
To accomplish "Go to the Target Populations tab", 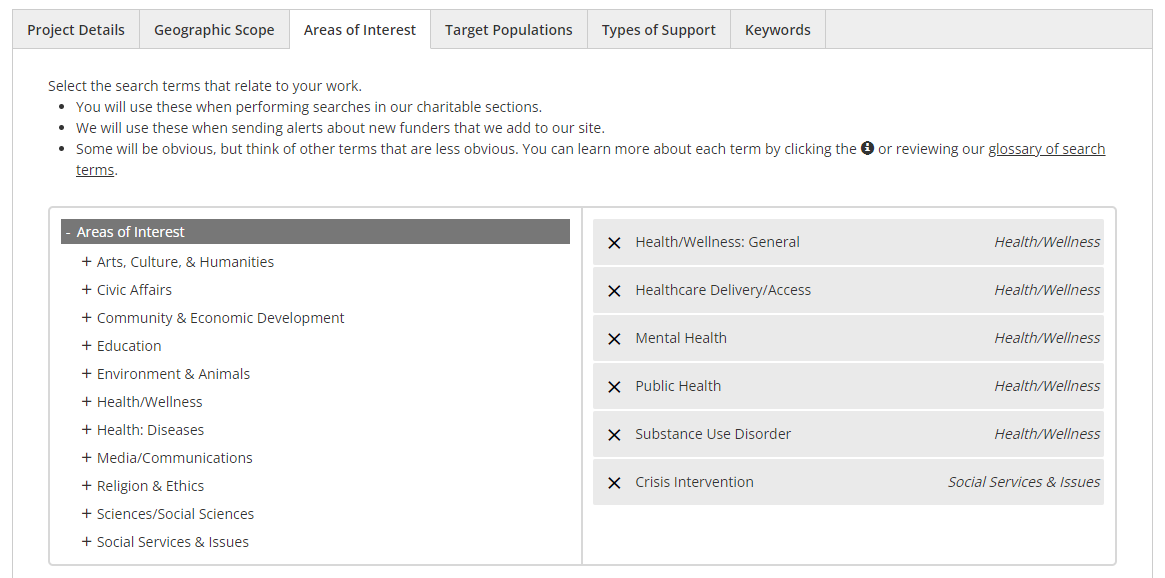I will point(508,30).
